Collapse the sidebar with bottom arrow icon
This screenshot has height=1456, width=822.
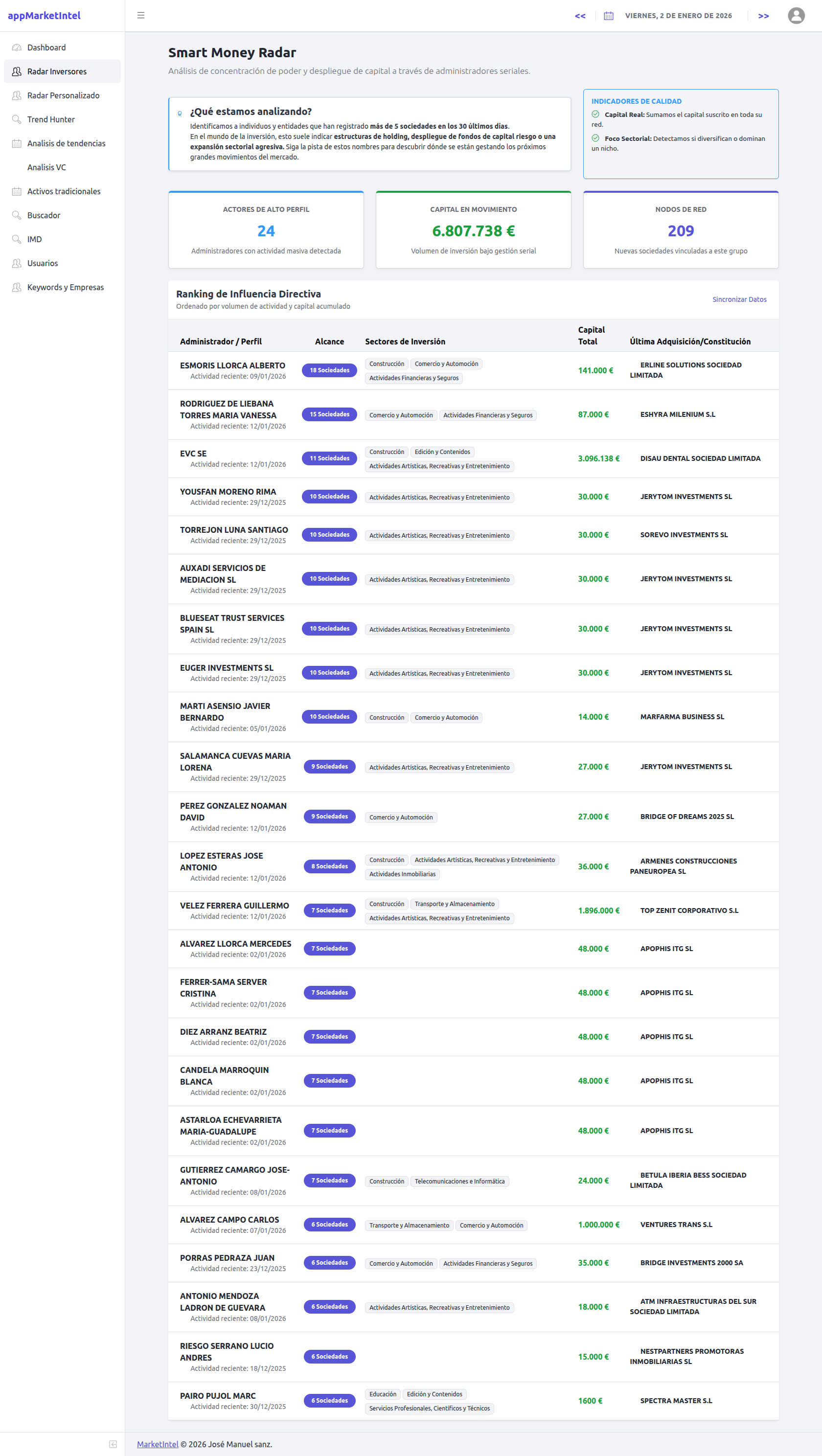coord(113,1444)
